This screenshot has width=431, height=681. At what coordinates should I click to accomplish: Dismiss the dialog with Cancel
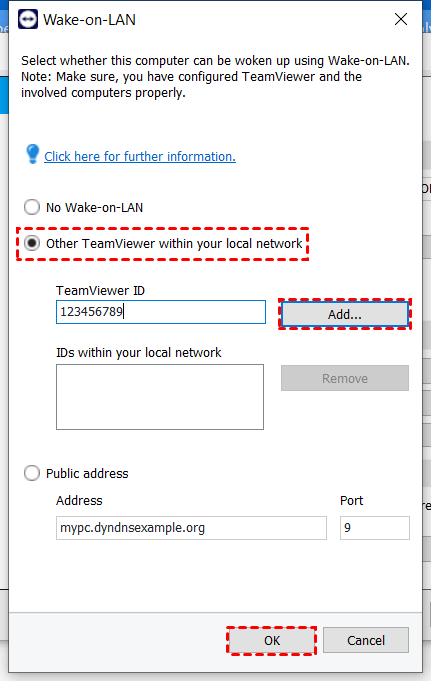[x=366, y=640]
